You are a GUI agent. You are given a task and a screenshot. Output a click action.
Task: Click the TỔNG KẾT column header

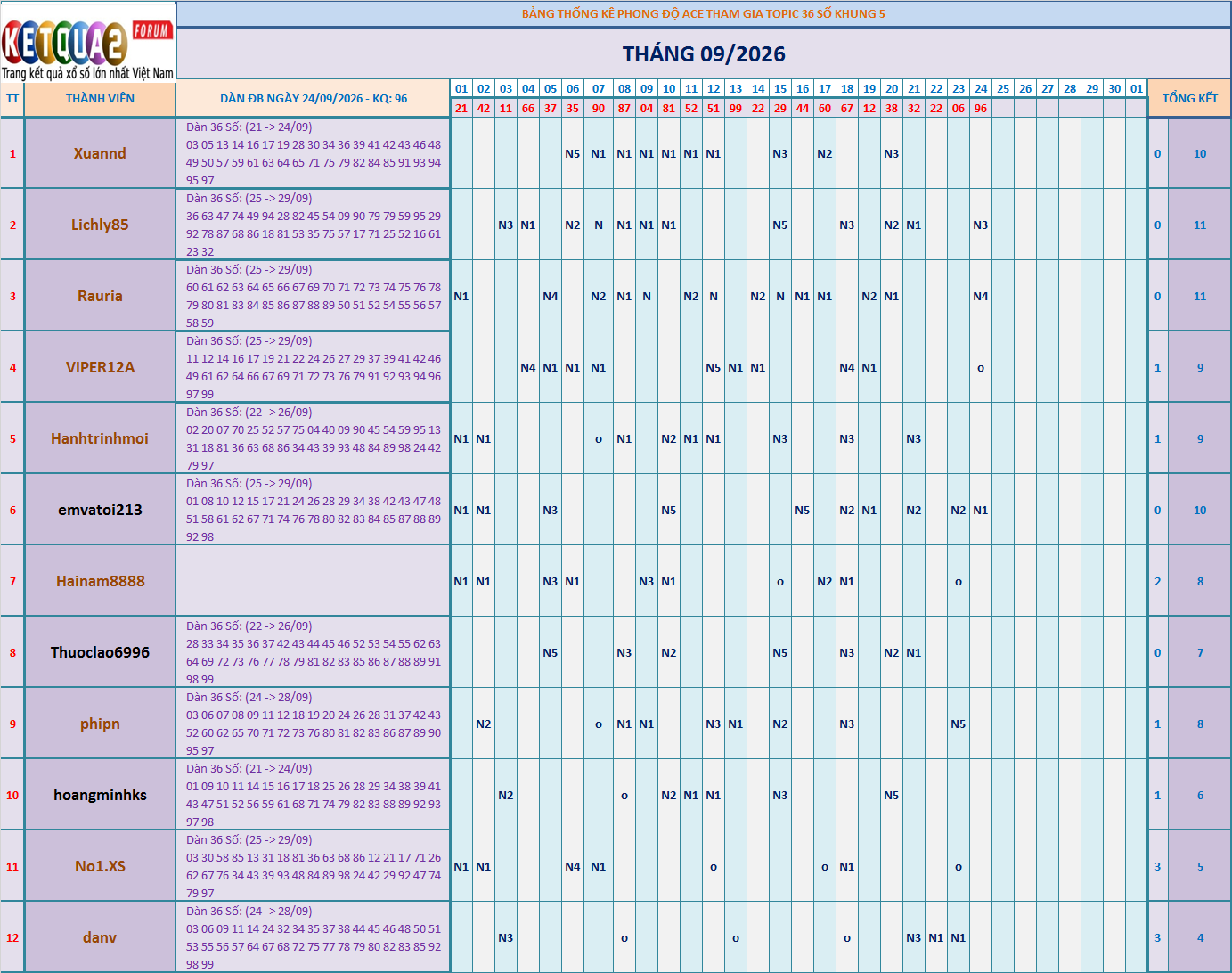point(1189,99)
